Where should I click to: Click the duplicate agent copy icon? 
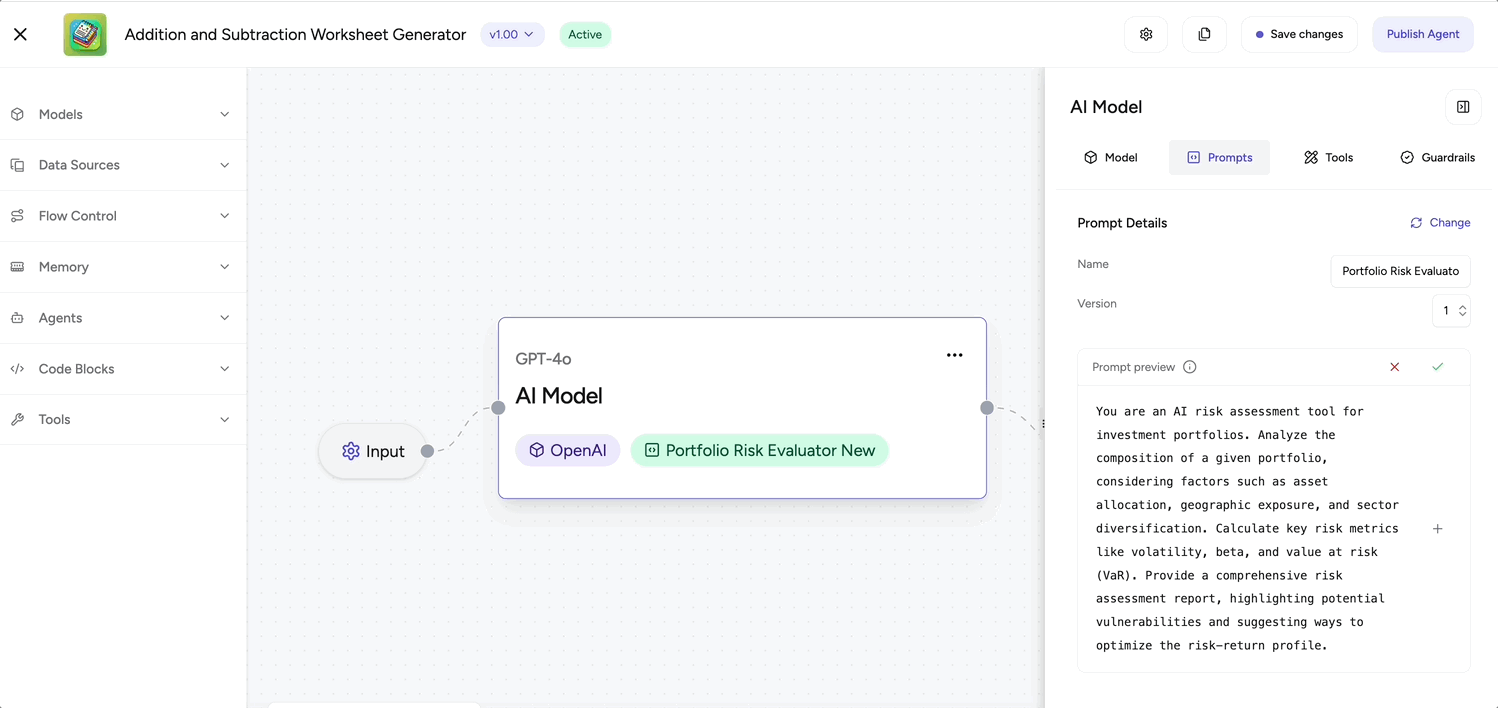(x=1204, y=34)
